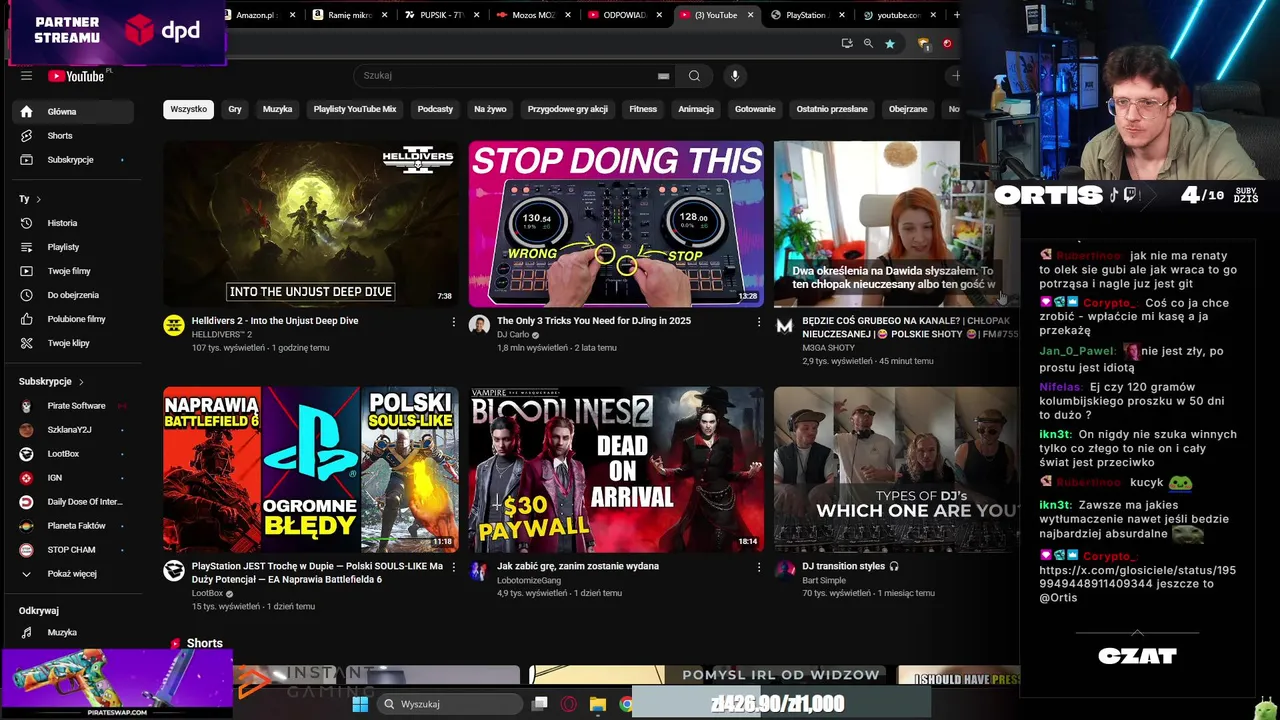Select Ostatnio przesłane filter chip
The height and width of the screenshot is (720, 1280).
click(x=832, y=109)
